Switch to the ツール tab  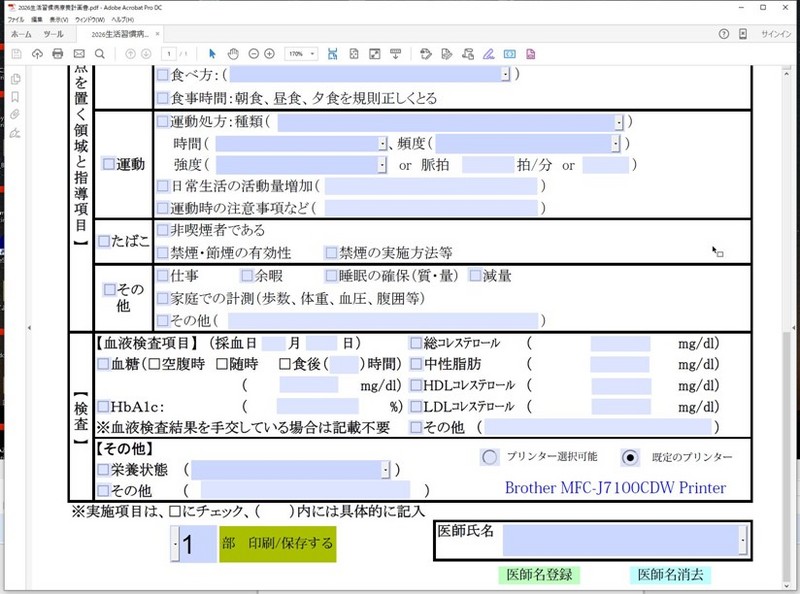click(x=53, y=34)
